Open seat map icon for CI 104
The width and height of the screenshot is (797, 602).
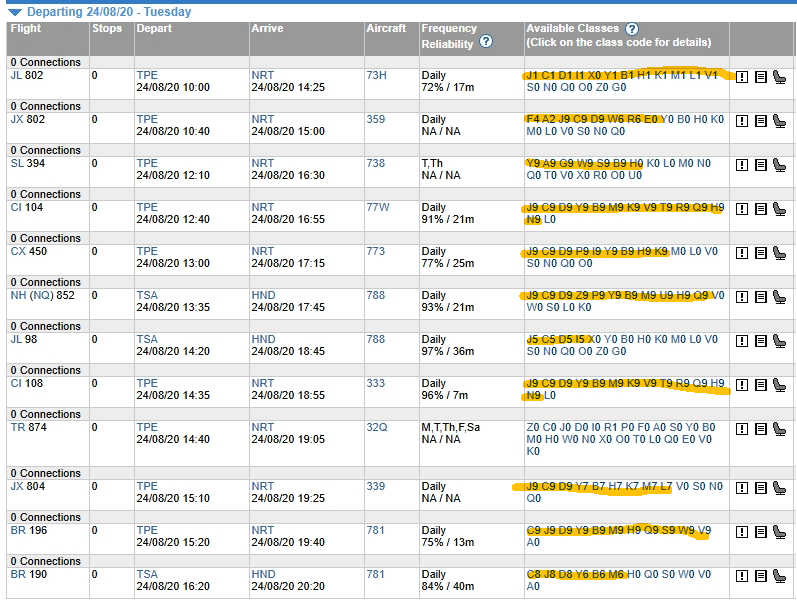coord(779,209)
